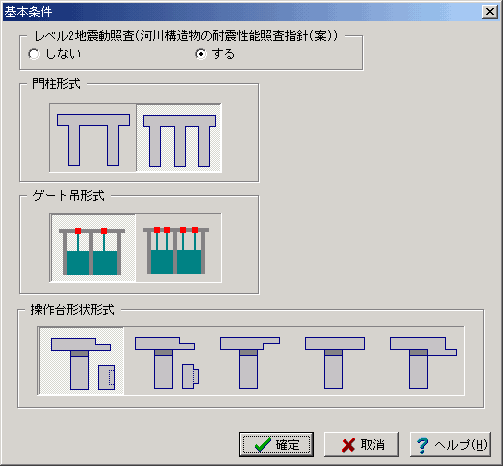
Task: Click the red X icon on the 取消 button
Action: point(348,445)
